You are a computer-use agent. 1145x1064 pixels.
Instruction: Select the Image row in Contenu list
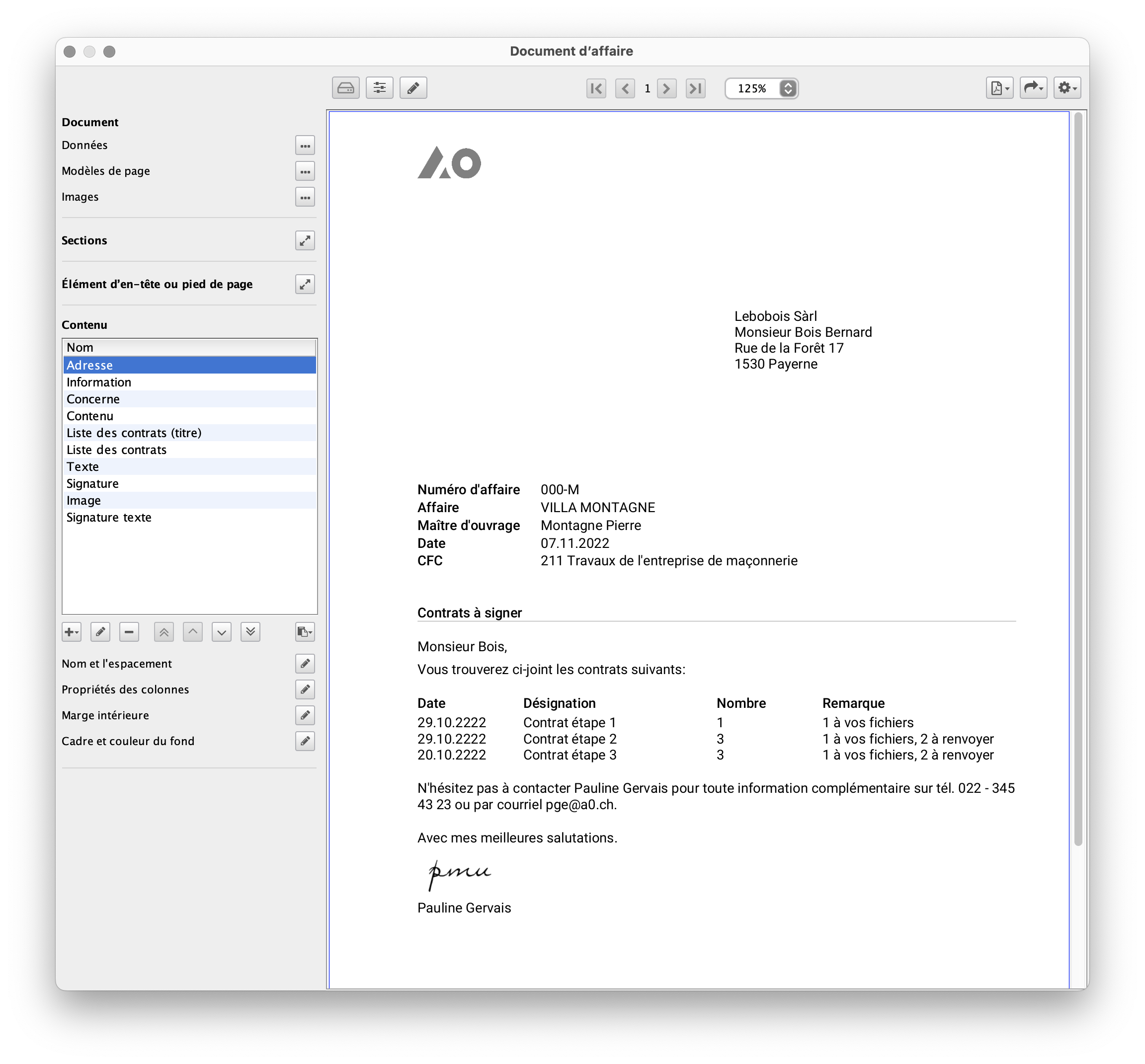click(189, 500)
